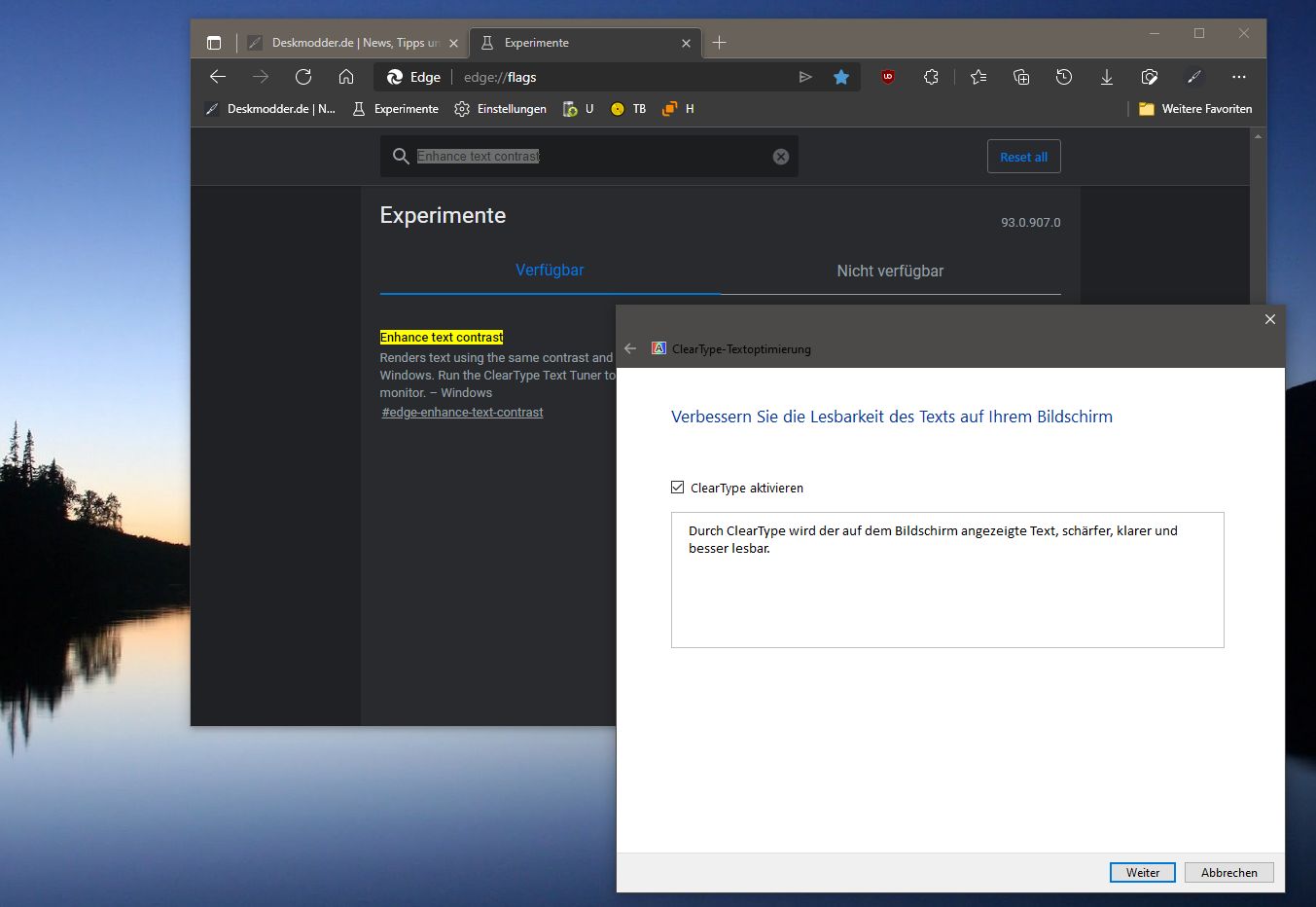Viewport: 1316px width, 907px height.
Task: Maximize the Edge window
Action: pos(1199,34)
